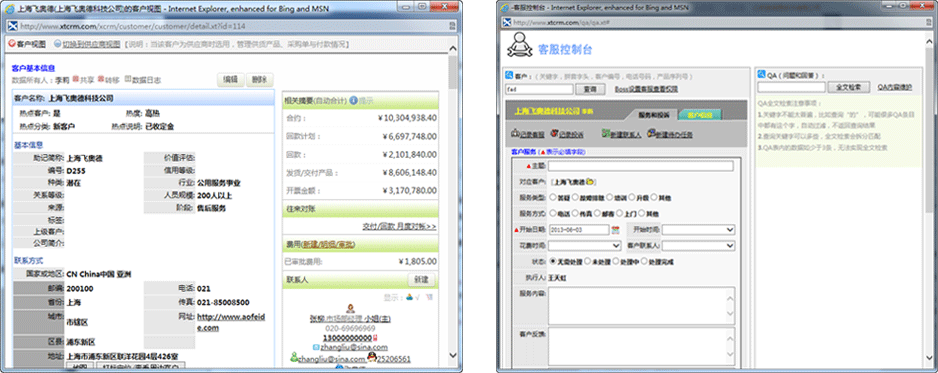Expand the 花费时间 dropdown
The height and width of the screenshot is (373, 938).
click(585, 245)
